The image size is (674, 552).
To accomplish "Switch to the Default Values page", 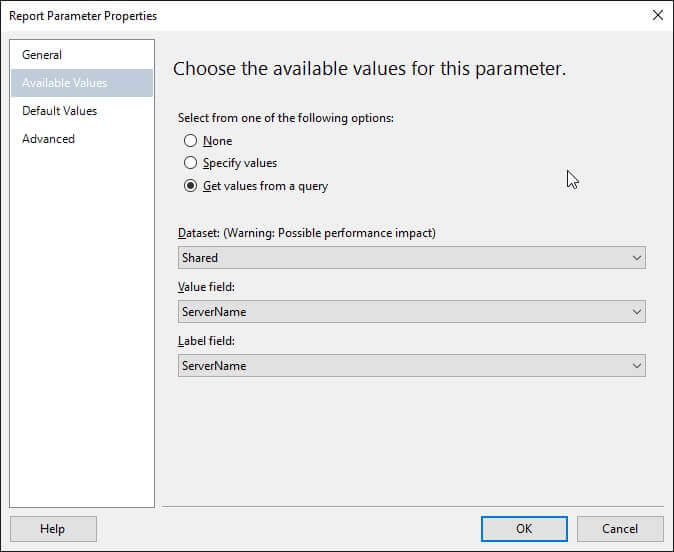I will (x=60, y=111).
